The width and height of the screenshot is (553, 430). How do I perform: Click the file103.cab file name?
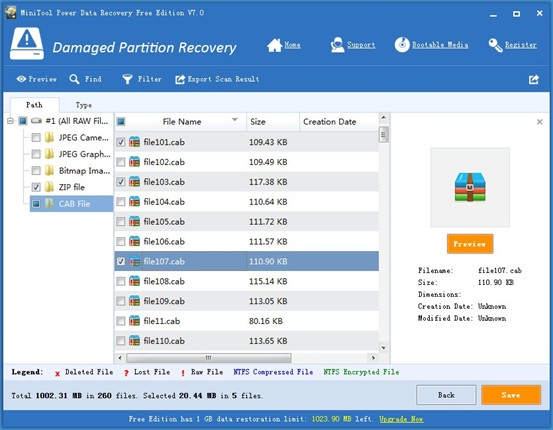pos(164,182)
